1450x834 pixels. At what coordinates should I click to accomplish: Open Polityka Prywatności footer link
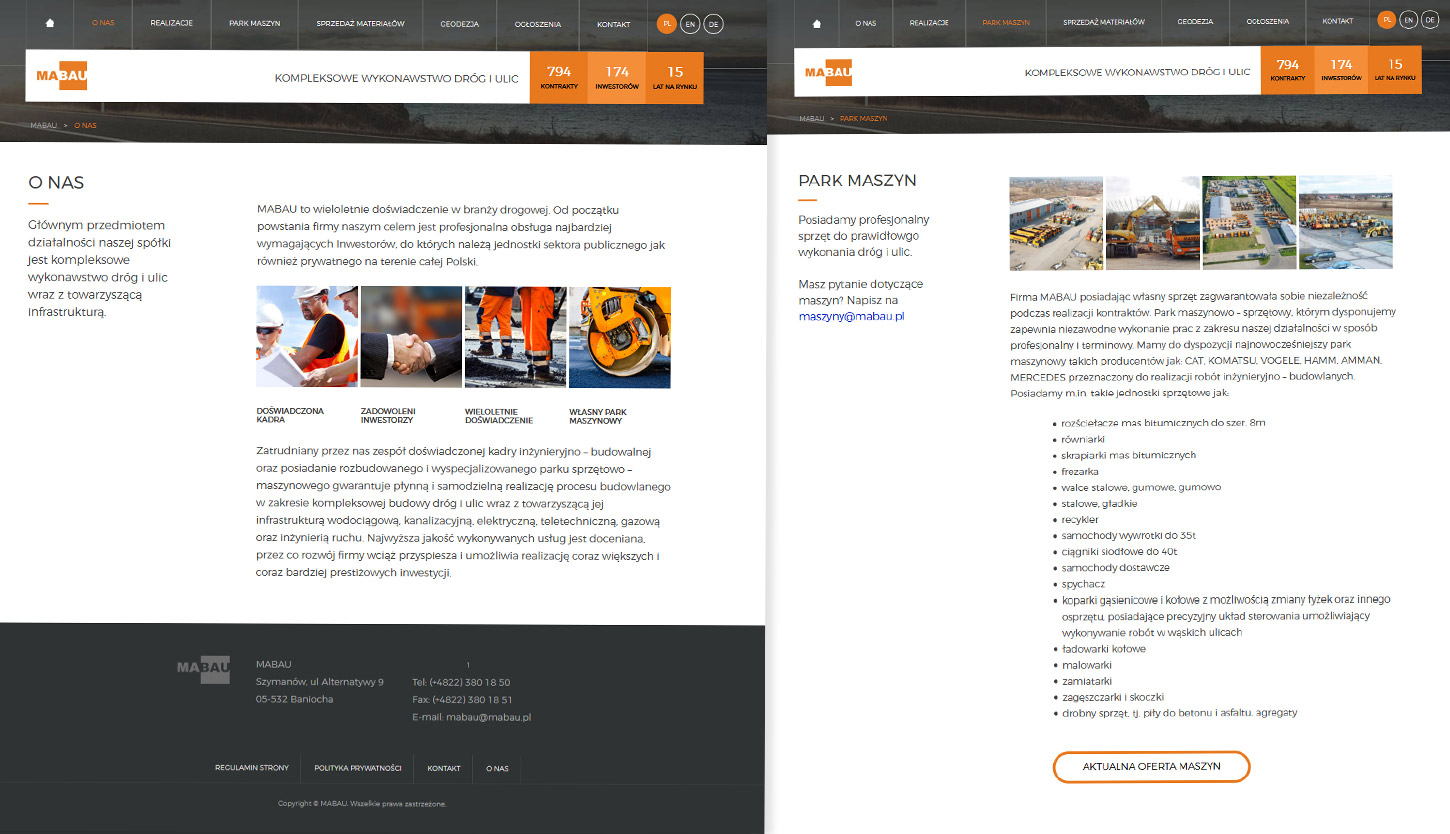[x=357, y=768]
